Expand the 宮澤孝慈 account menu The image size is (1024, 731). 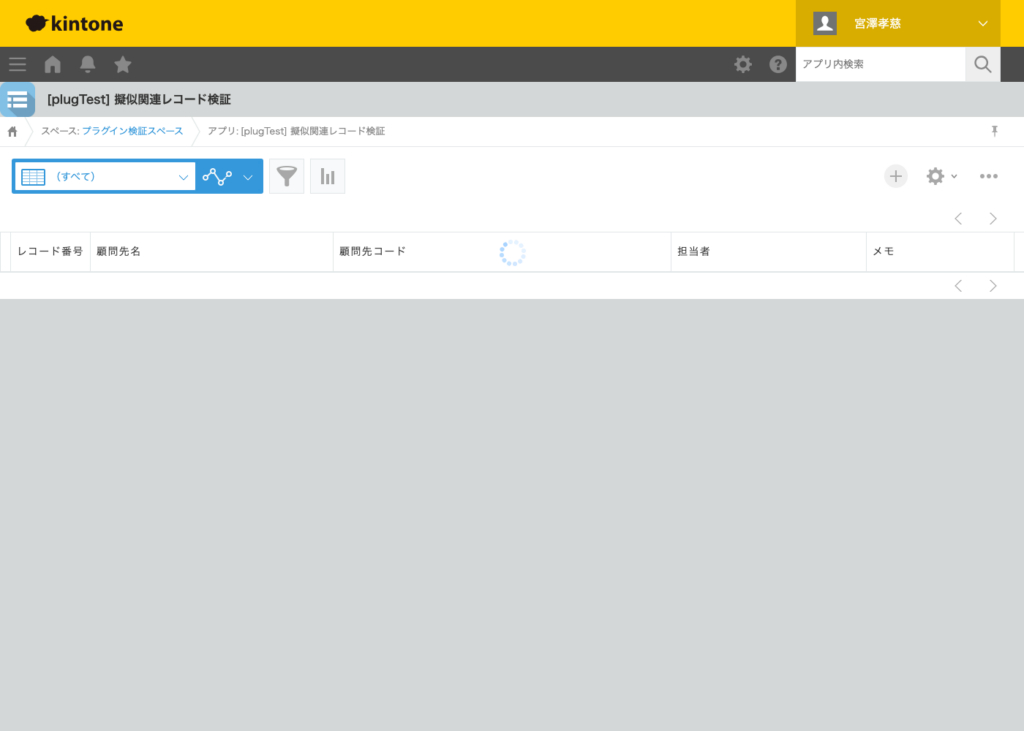pyautogui.click(x=897, y=23)
